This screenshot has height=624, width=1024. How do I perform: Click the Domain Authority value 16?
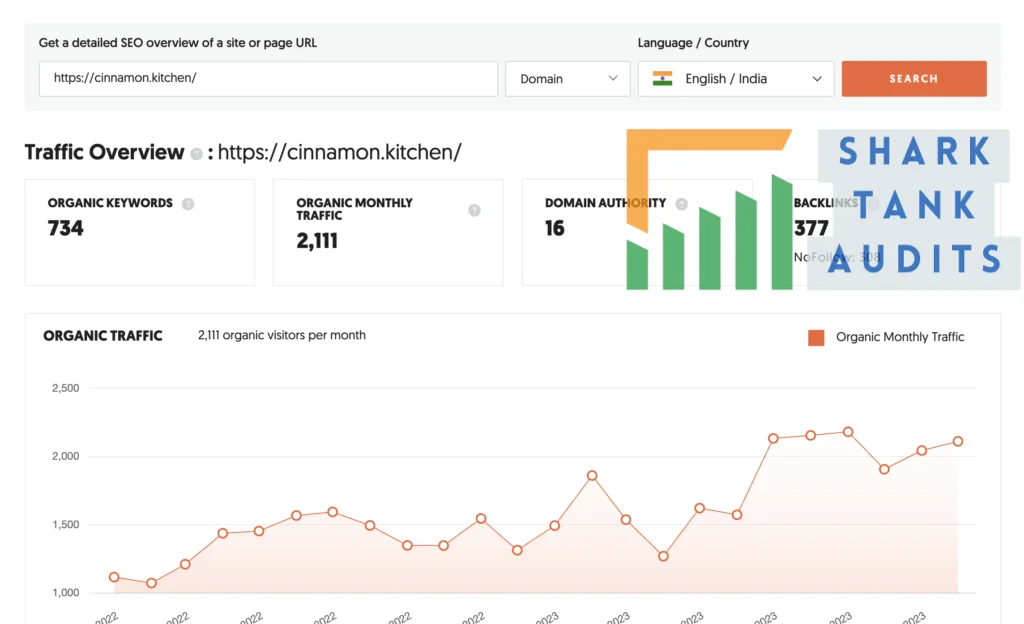click(x=554, y=228)
